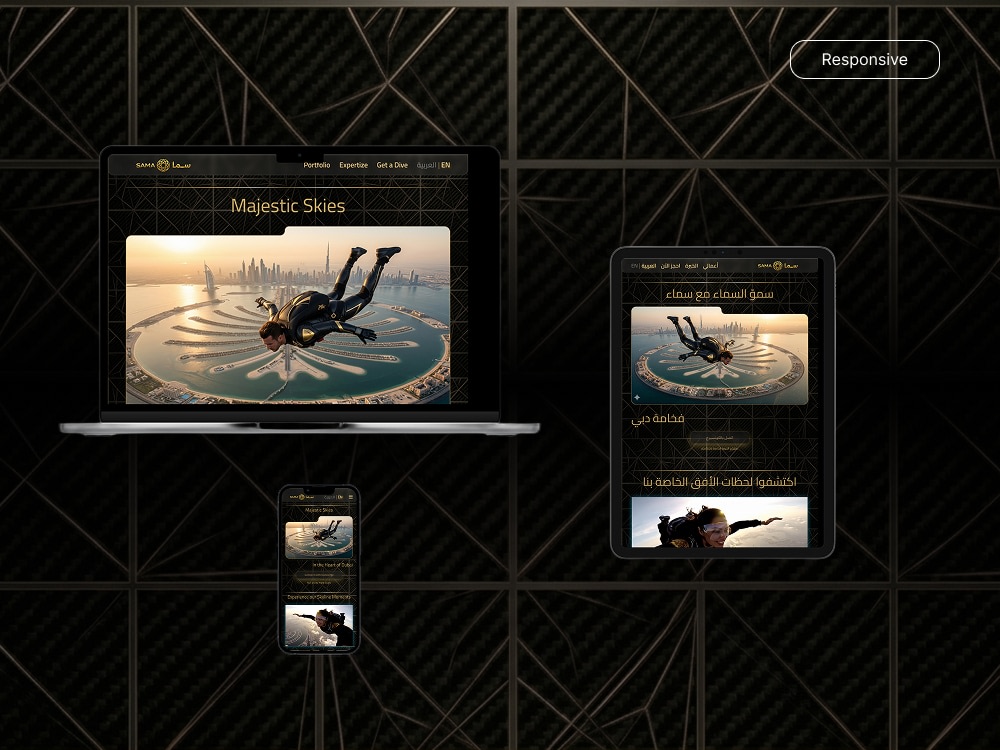
Task: Click the upper call-to-action button on phone
Action: 319,575
